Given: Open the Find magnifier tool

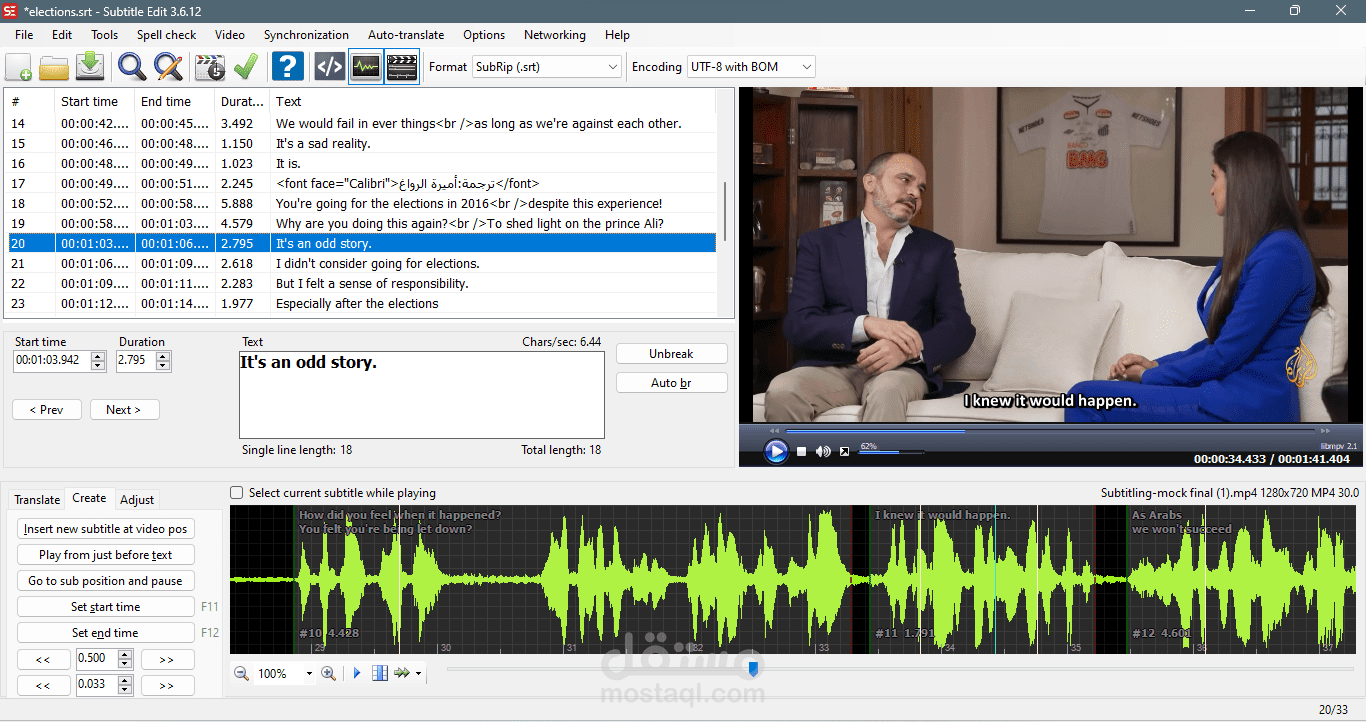Looking at the screenshot, I should pyautogui.click(x=132, y=67).
